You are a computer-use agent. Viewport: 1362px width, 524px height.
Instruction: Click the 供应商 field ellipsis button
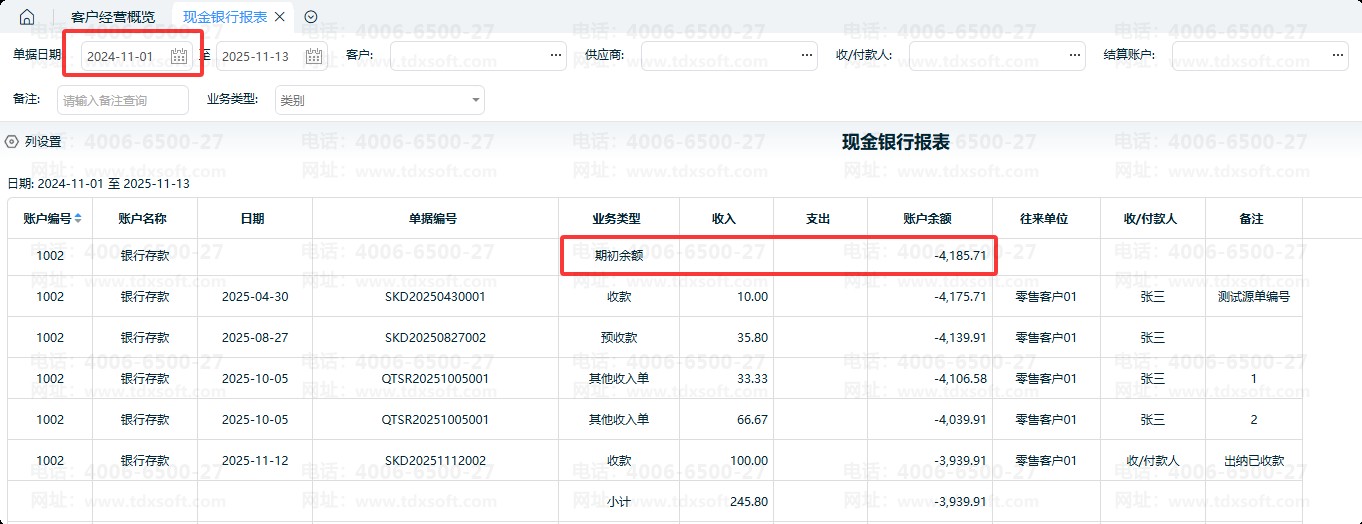click(806, 56)
